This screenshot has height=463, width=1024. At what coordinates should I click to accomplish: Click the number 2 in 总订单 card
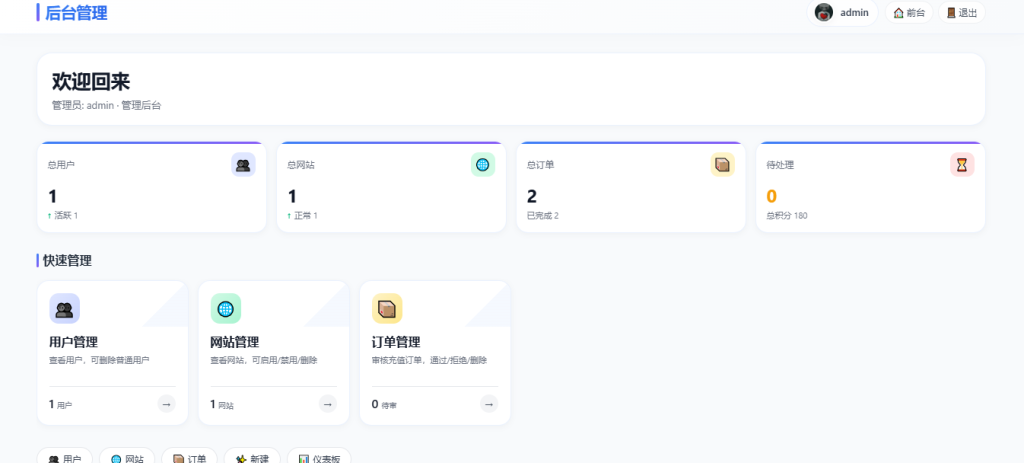532,197
